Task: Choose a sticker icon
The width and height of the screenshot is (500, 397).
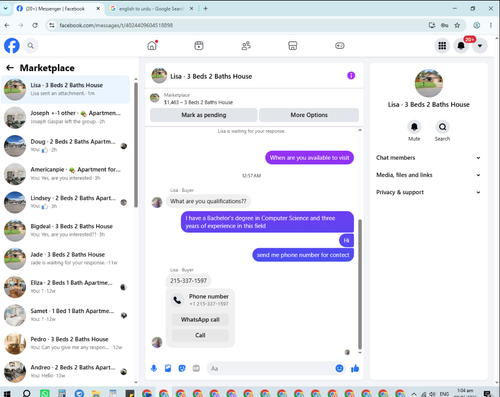Action: click(182, 368)
